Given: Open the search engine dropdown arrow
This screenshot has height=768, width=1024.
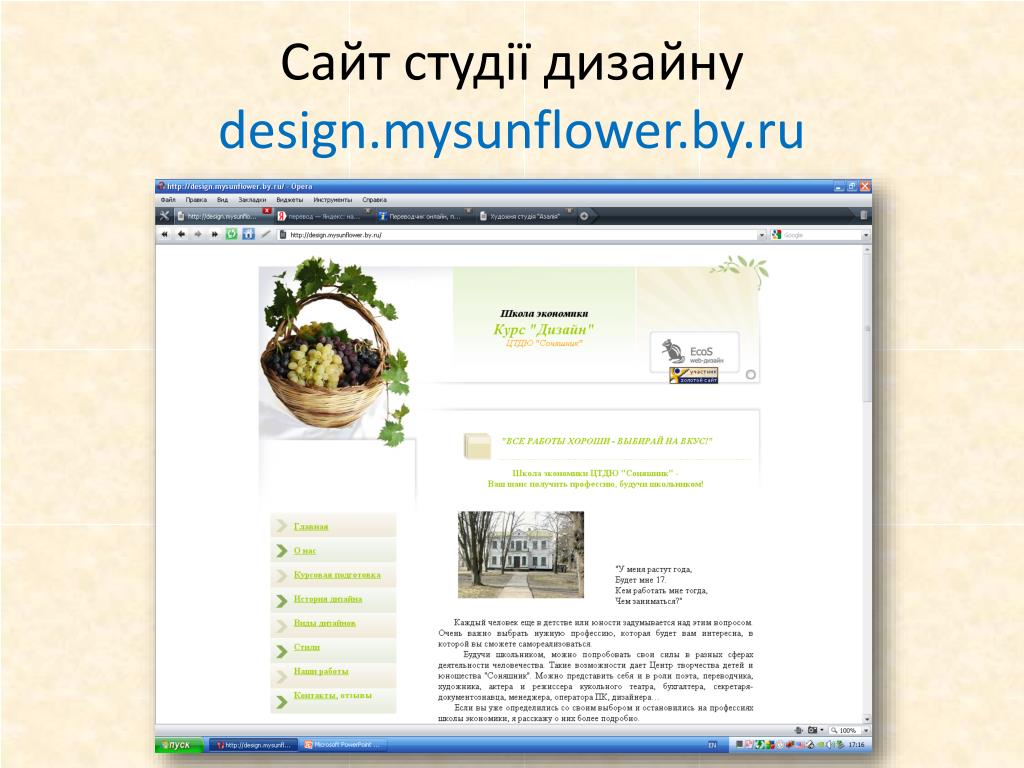Looking at the screenshot, I should click(x=866, y=234).
